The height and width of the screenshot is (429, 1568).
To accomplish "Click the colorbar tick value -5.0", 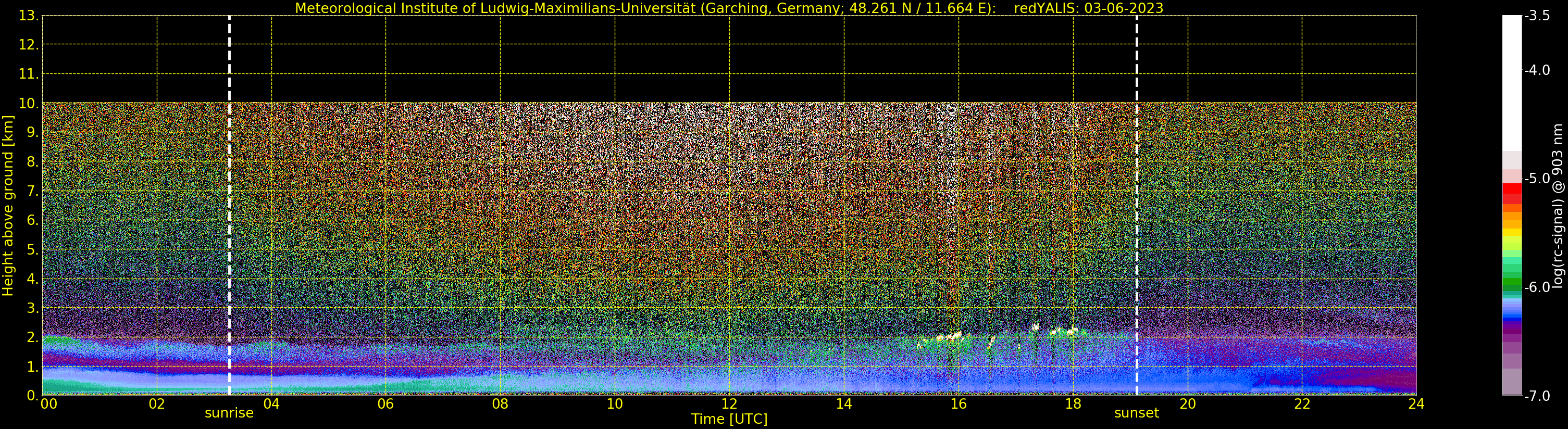I will (1537, 179).
